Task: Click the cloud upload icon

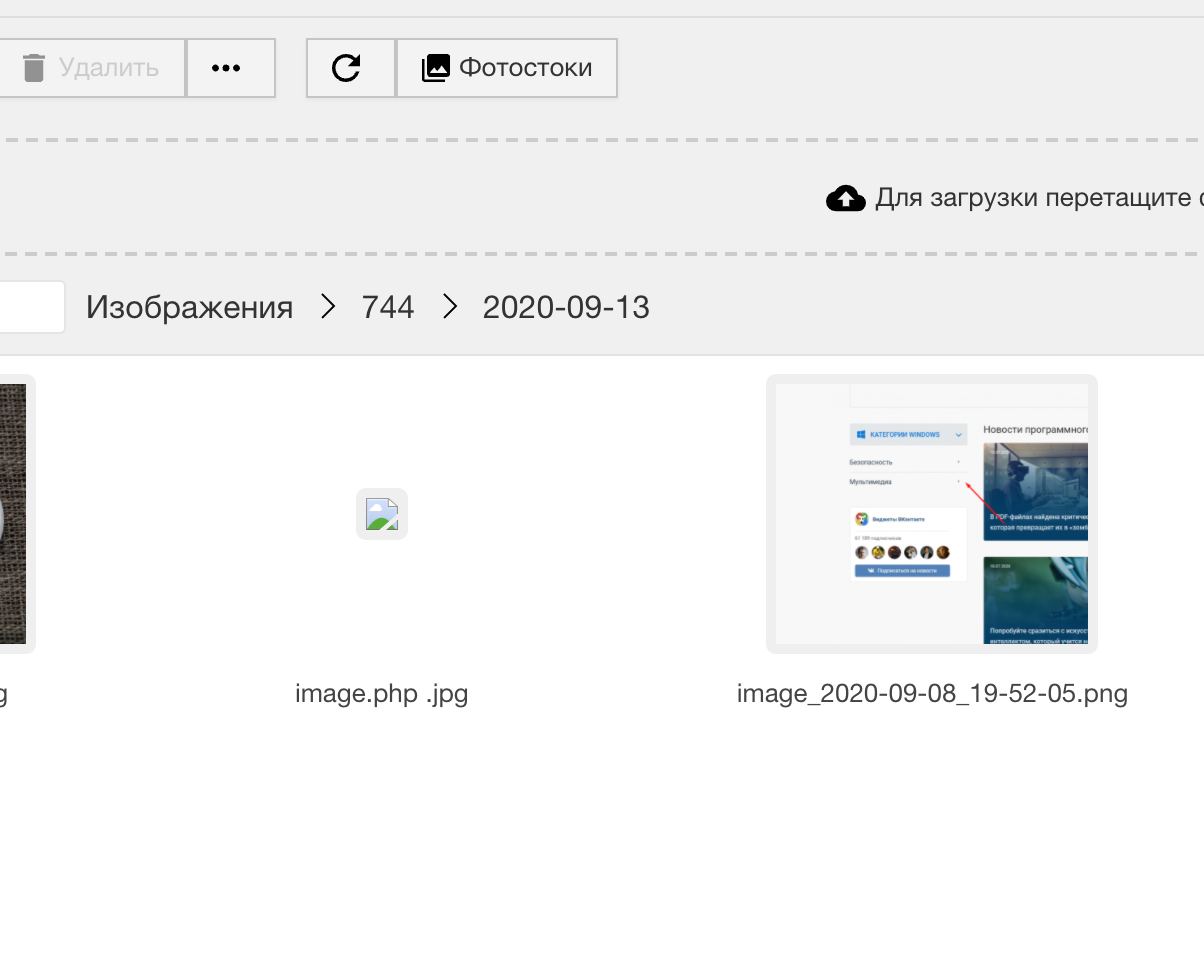Action: coord(846,198)
